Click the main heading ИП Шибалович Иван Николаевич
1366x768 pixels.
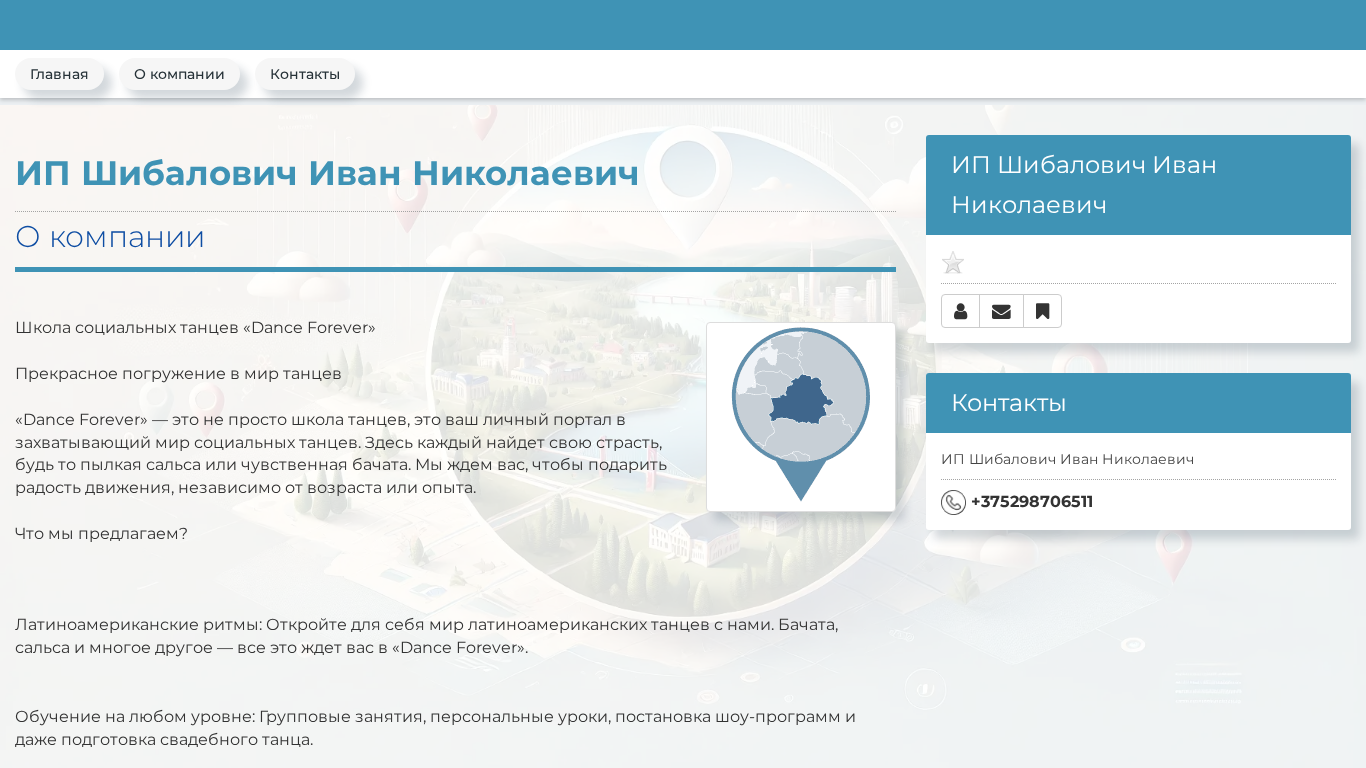tap(327, 173)
